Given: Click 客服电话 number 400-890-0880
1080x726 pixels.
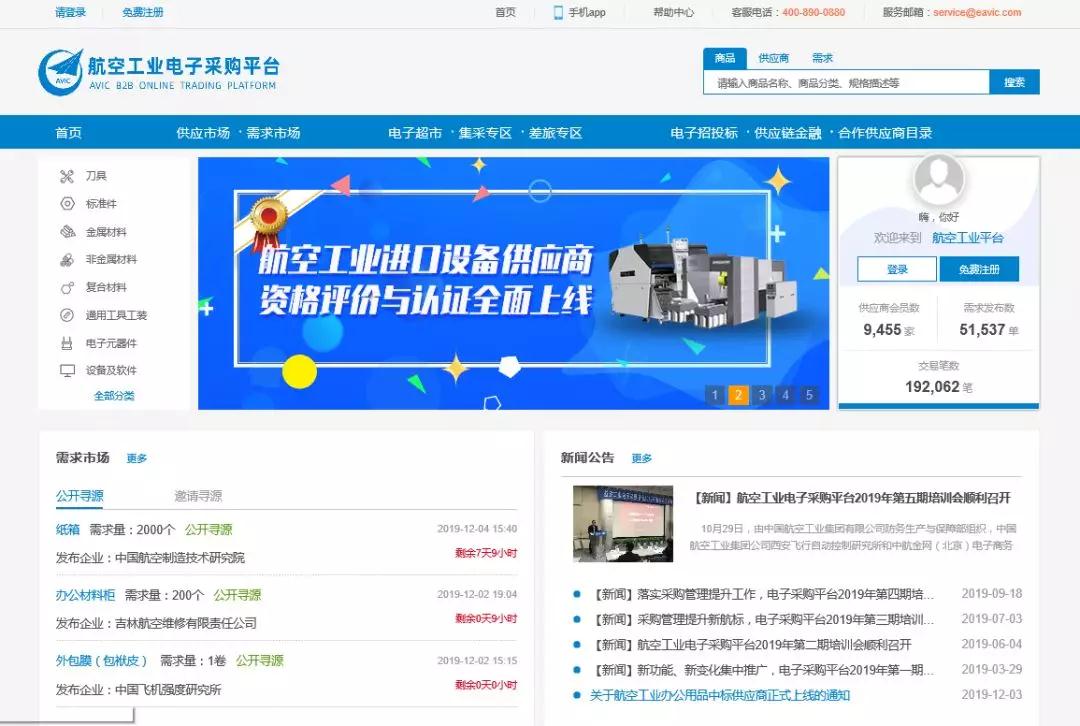Looking at the screenshot, I should (x=813, y=12).
